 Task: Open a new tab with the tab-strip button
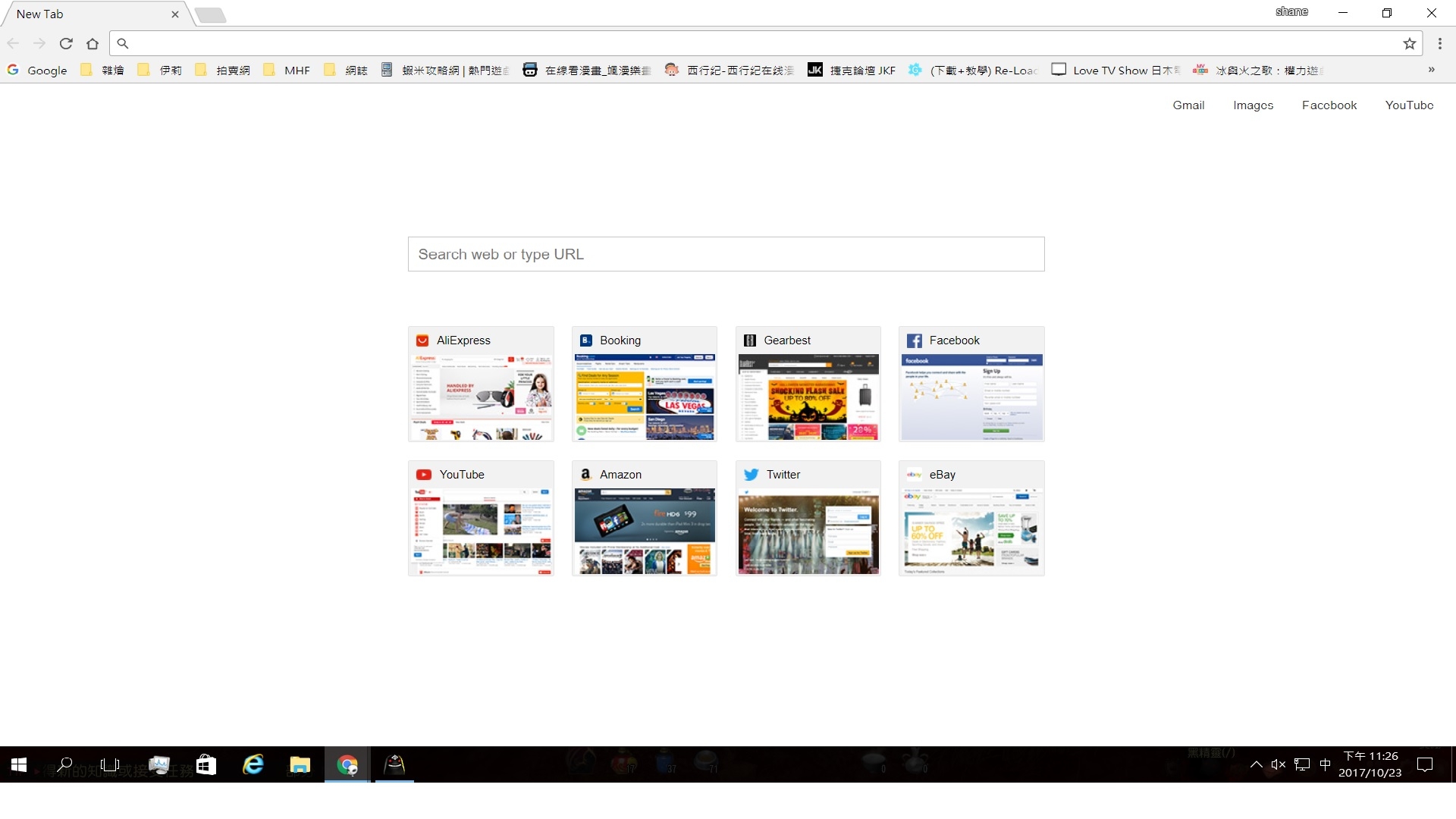click(210, 14)
